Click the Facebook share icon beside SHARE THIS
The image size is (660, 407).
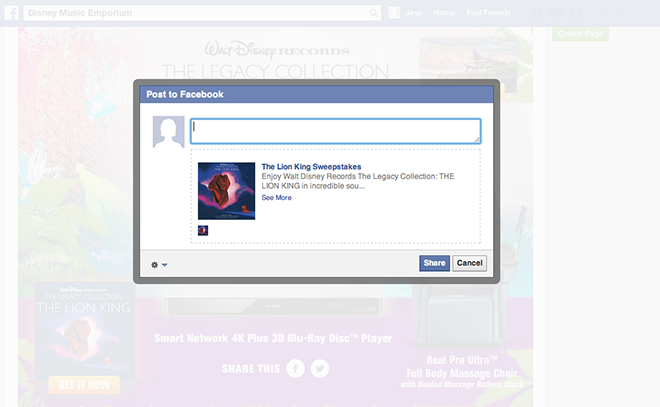click(295, 368)
